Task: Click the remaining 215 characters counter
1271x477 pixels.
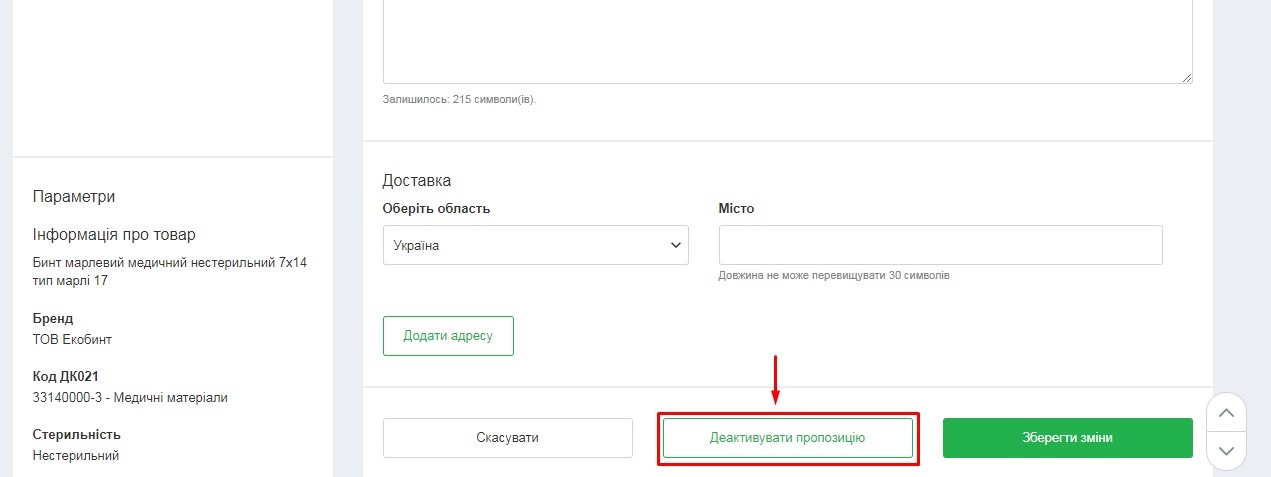Action: tap(459, 100)
